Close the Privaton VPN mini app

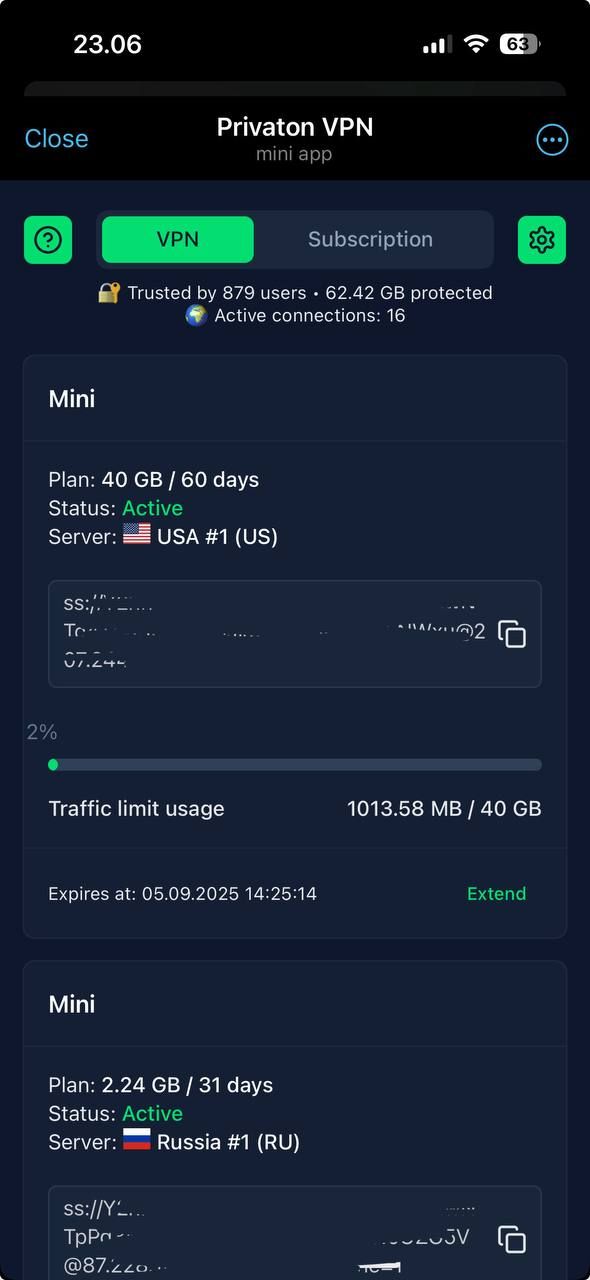(56, 139)
